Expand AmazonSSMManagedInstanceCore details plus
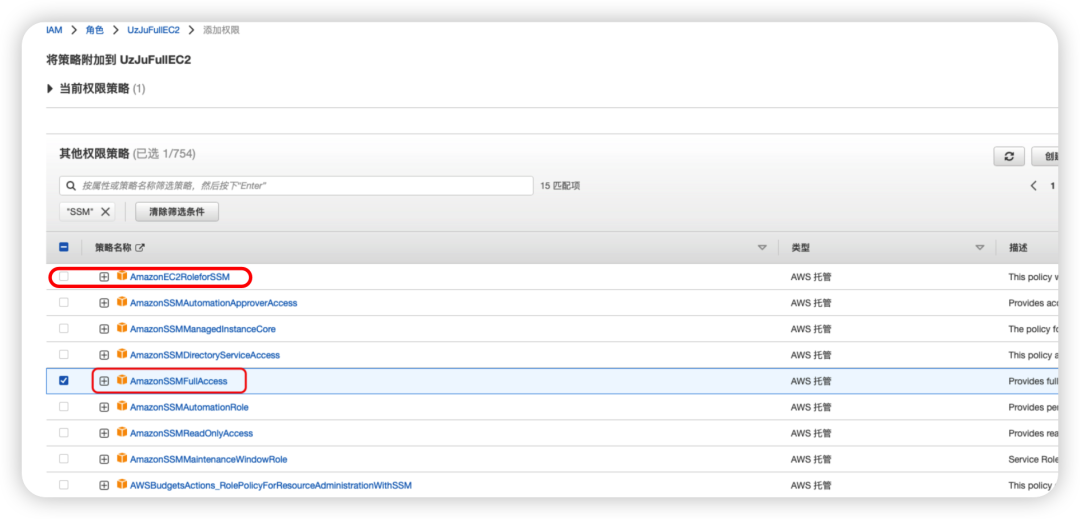 104,329
